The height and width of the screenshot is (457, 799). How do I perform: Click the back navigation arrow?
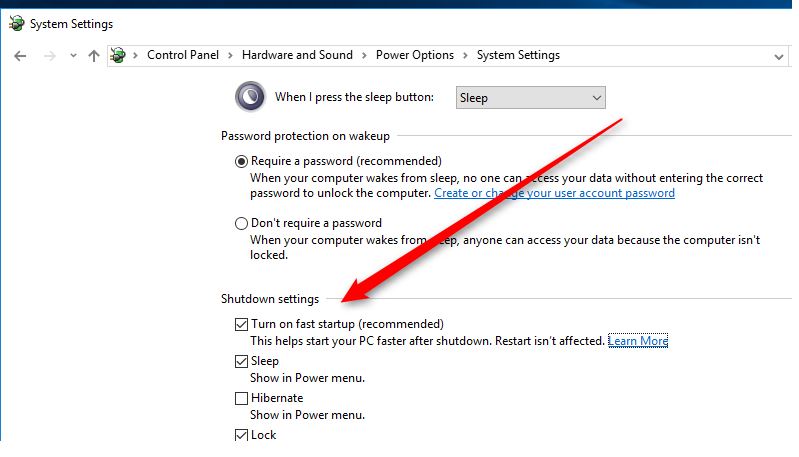[20, 56]
